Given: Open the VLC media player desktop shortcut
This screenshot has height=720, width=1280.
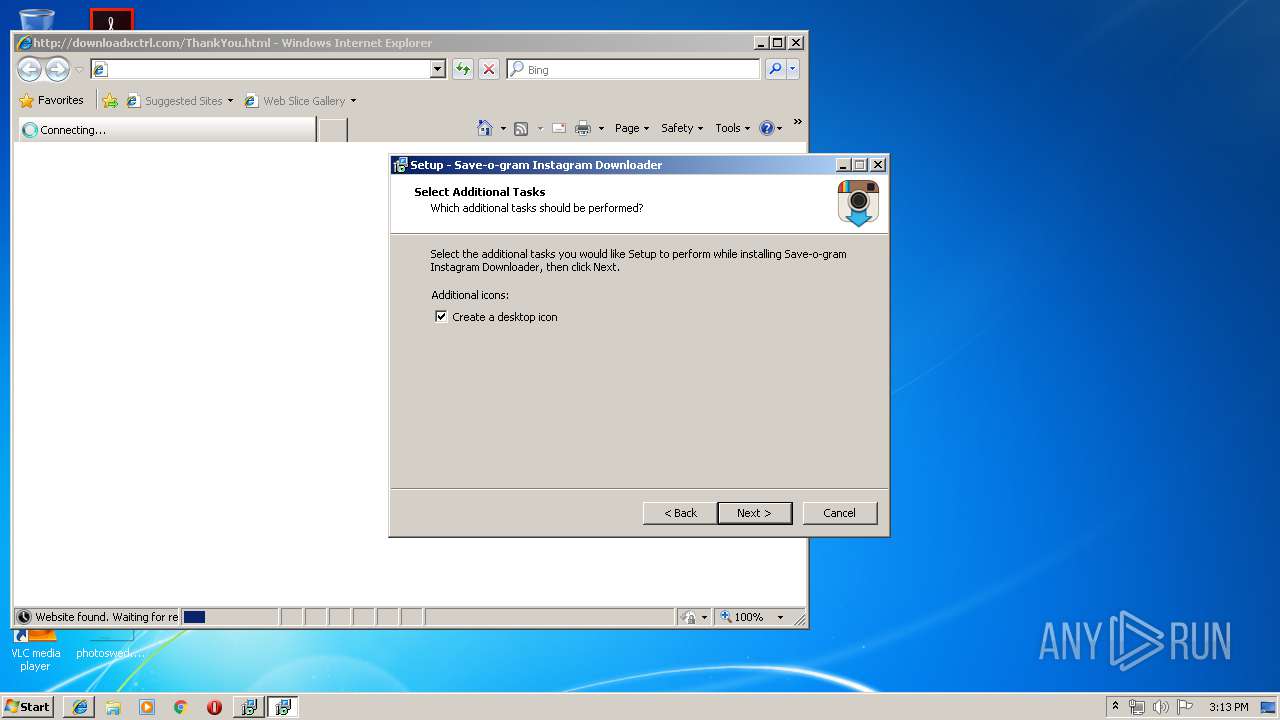Looking at the screenshot, I should 35,648.
